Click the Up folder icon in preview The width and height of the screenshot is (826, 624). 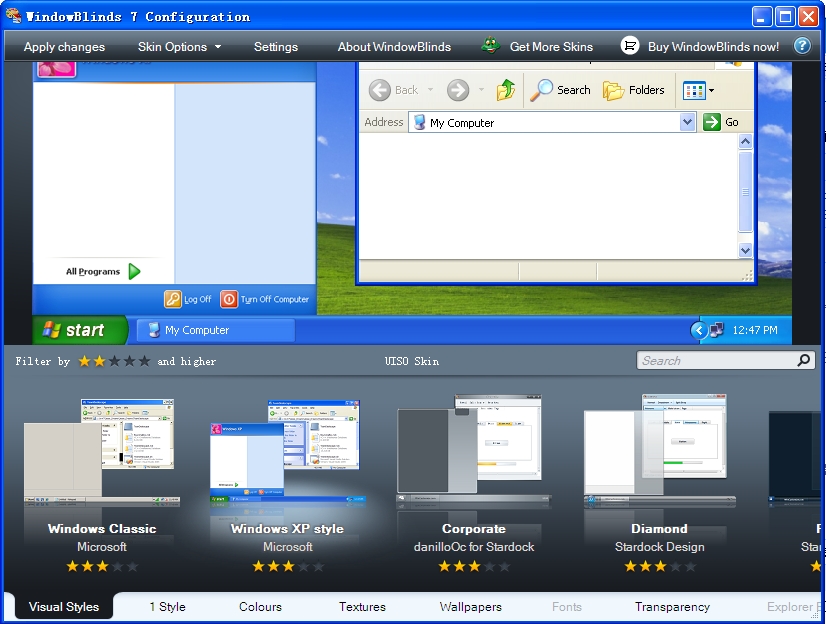(506, 90)
